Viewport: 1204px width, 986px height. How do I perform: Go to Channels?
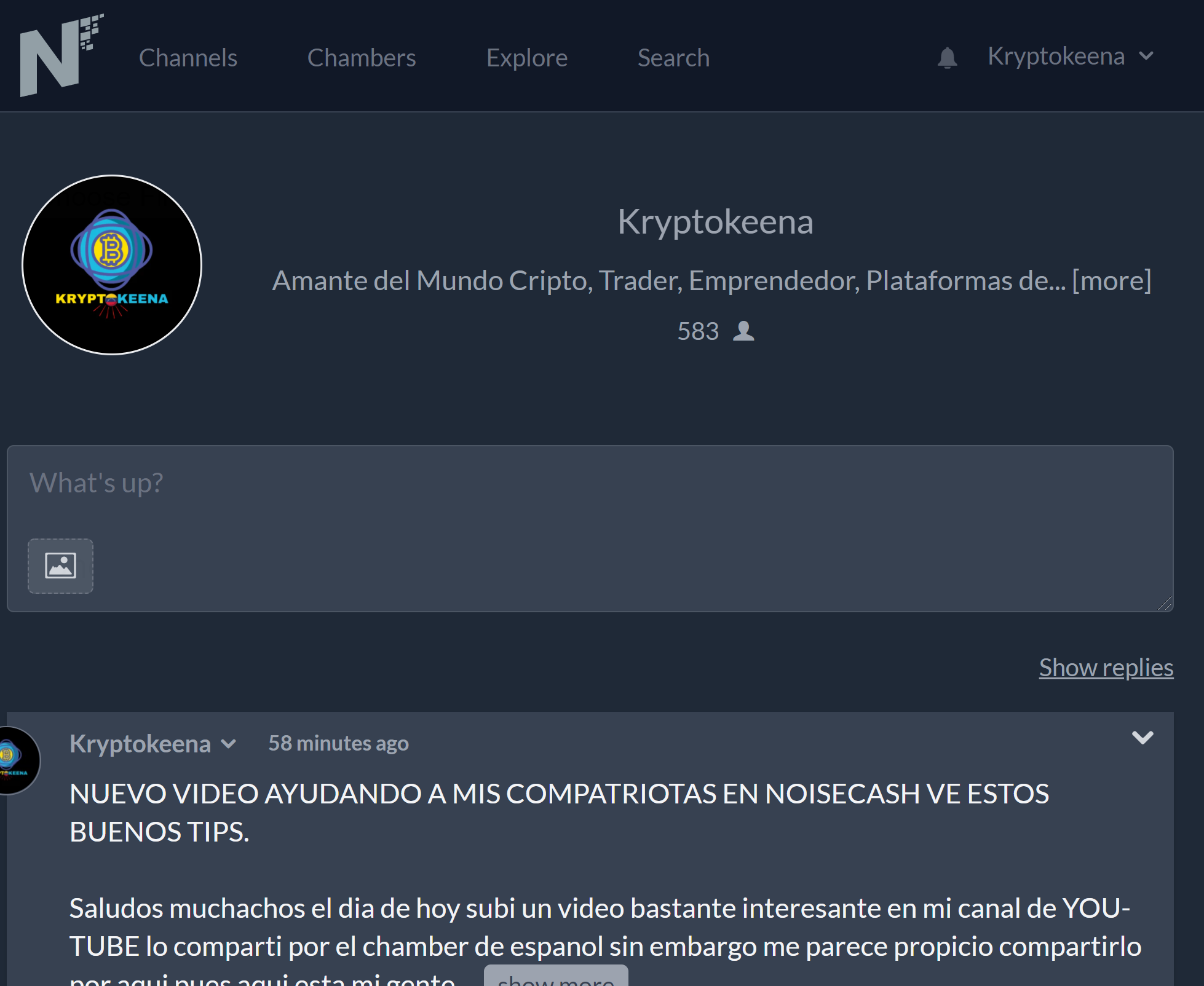(188, 58)
